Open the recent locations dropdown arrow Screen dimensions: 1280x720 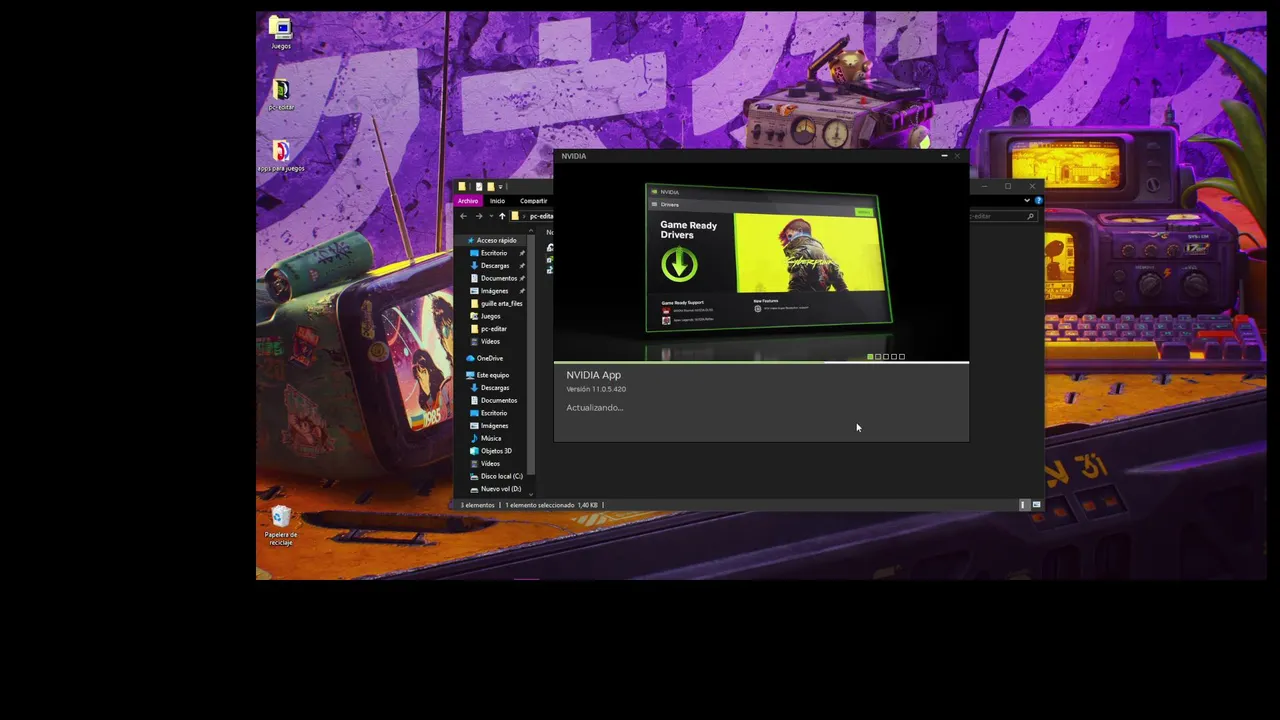pyautogui.click(x=490, y=216)
